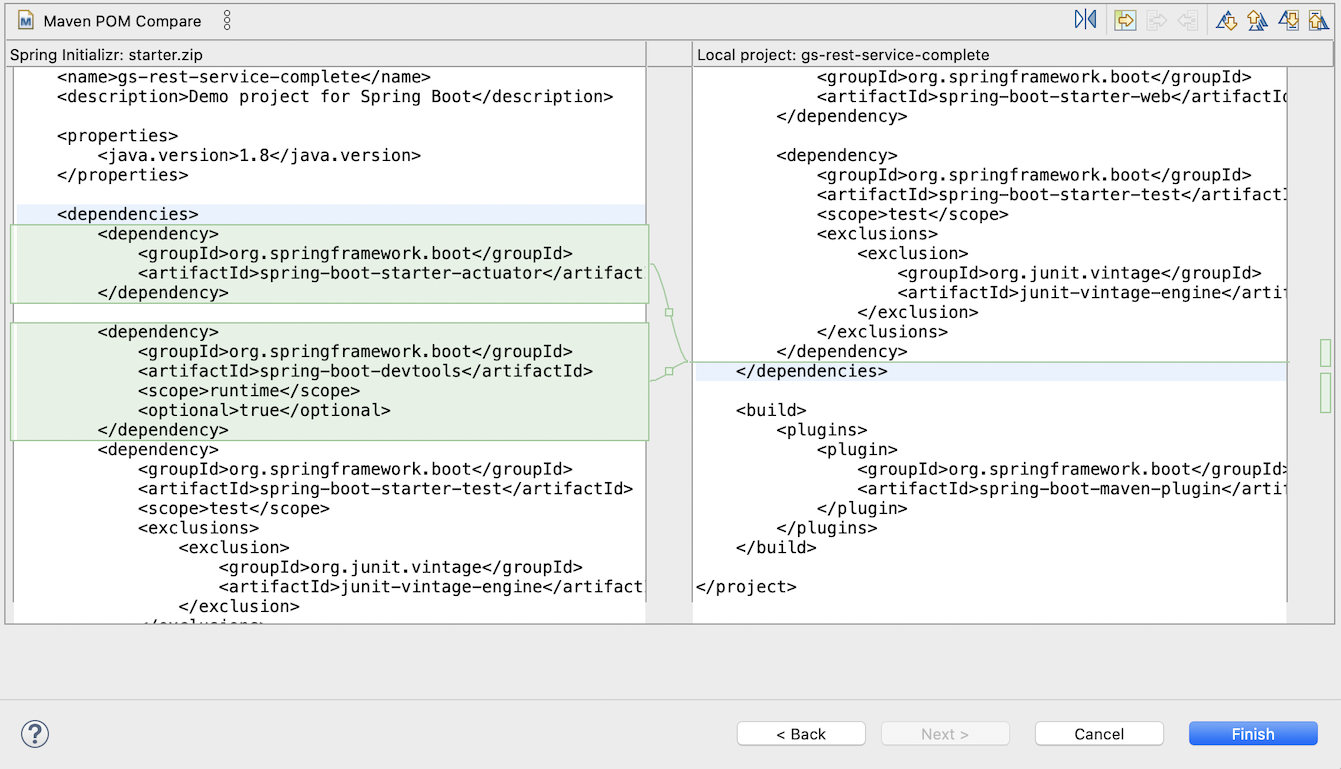Go to next difference
The height and width of the screenshot is (769, 1341).
[x=1227, y=20]
